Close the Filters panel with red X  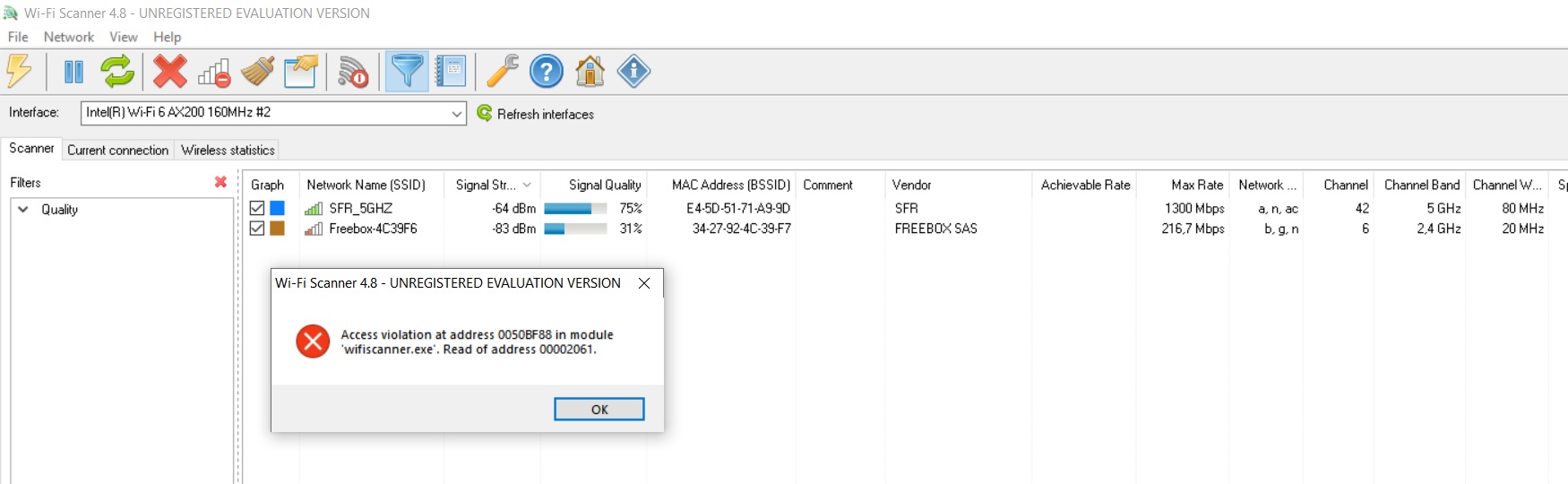(x=220, y=182)
